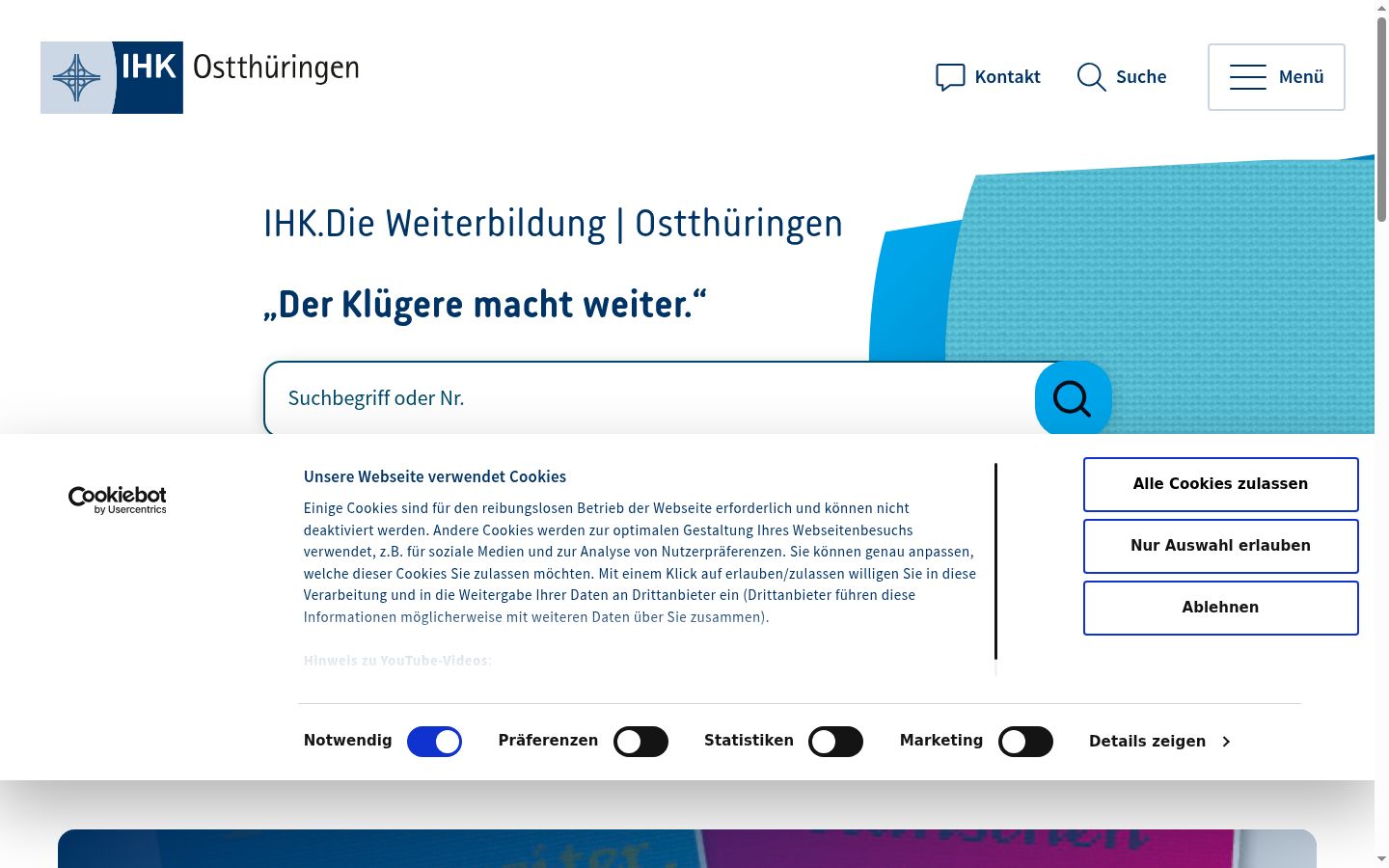Screen dimensions: 1389x868
Task: Click Nur Auswahl erlauben button
Action: pos(1220,546)
